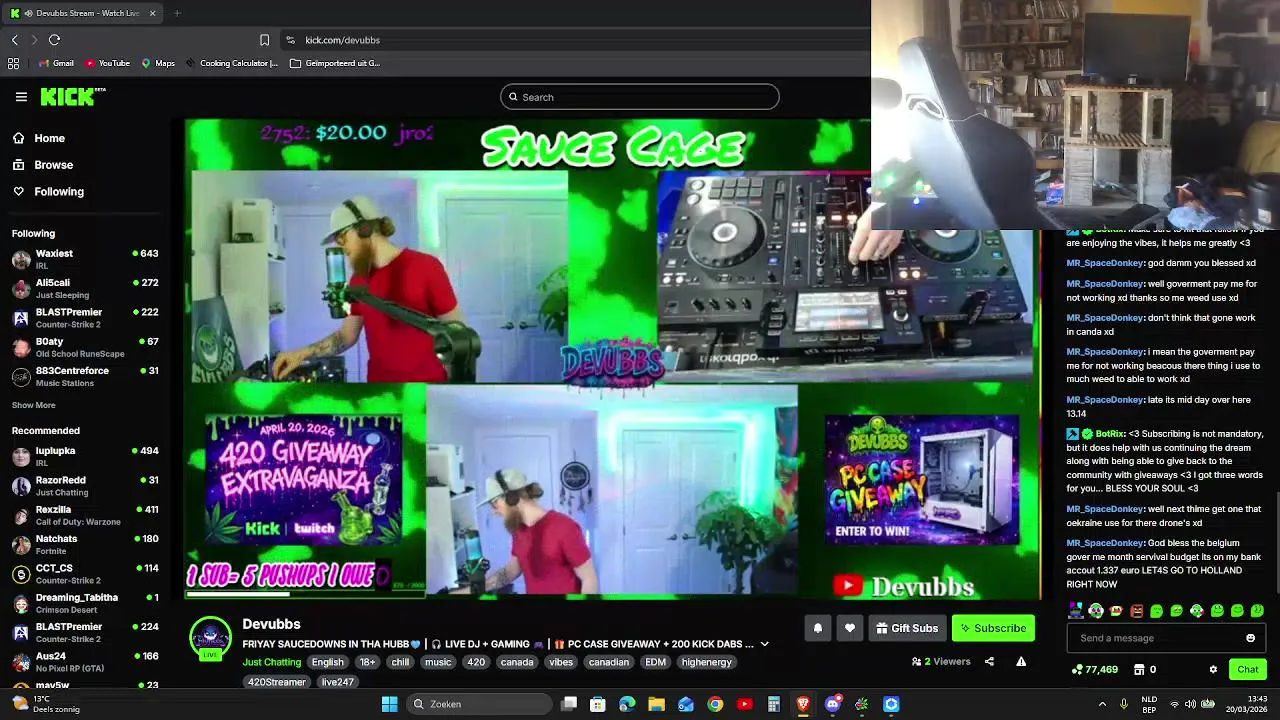1280x720 pixels.
Task: Click the Just Chatting category link
Action: coord(271,662)
